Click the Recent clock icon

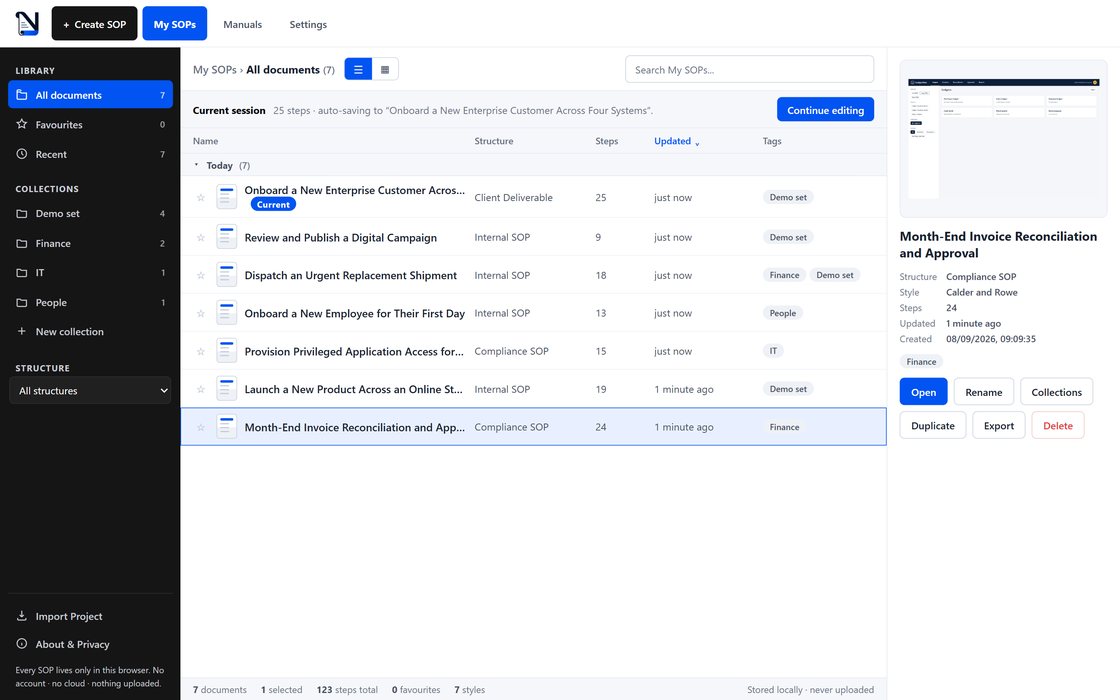(21, 154)
